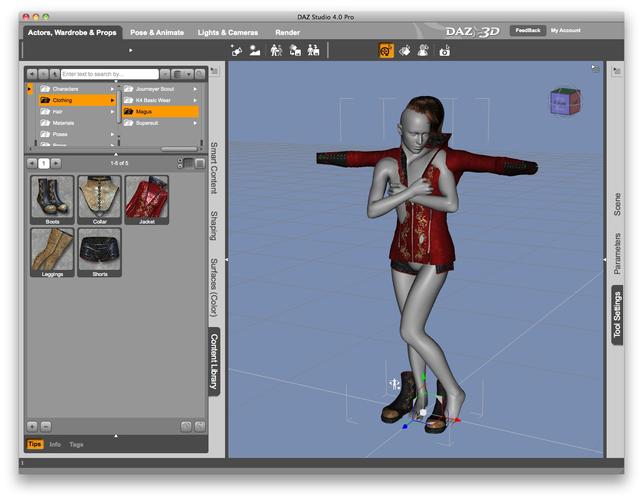The height and width of the screenshot is (500, 643).
Task: Open the viewport options menu icon top-right
Action: (x=595, y=68)
